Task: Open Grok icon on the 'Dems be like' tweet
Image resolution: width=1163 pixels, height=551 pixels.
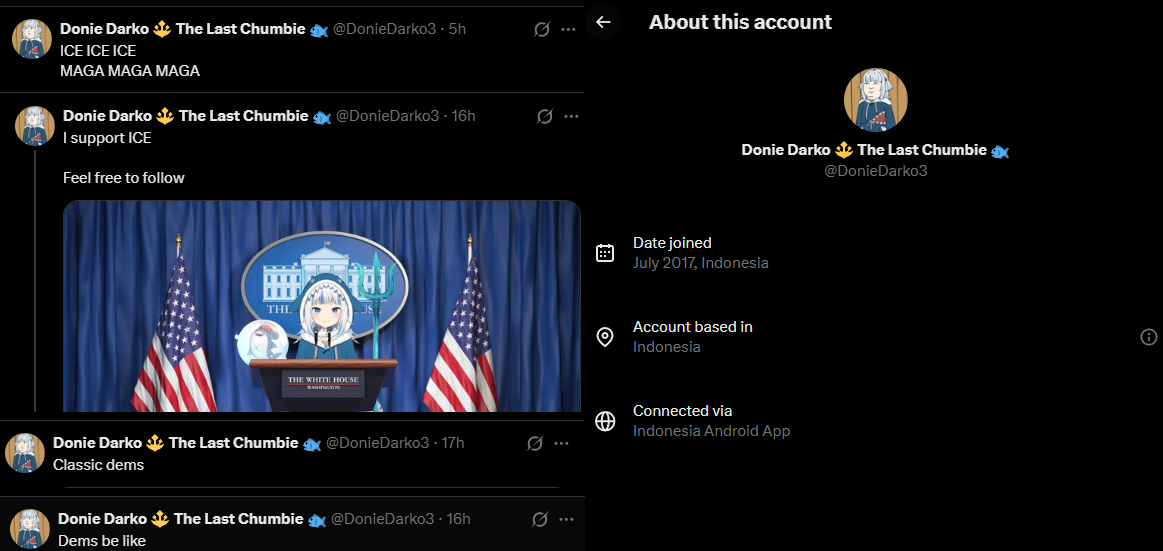Action: click(x=541, y=519)
